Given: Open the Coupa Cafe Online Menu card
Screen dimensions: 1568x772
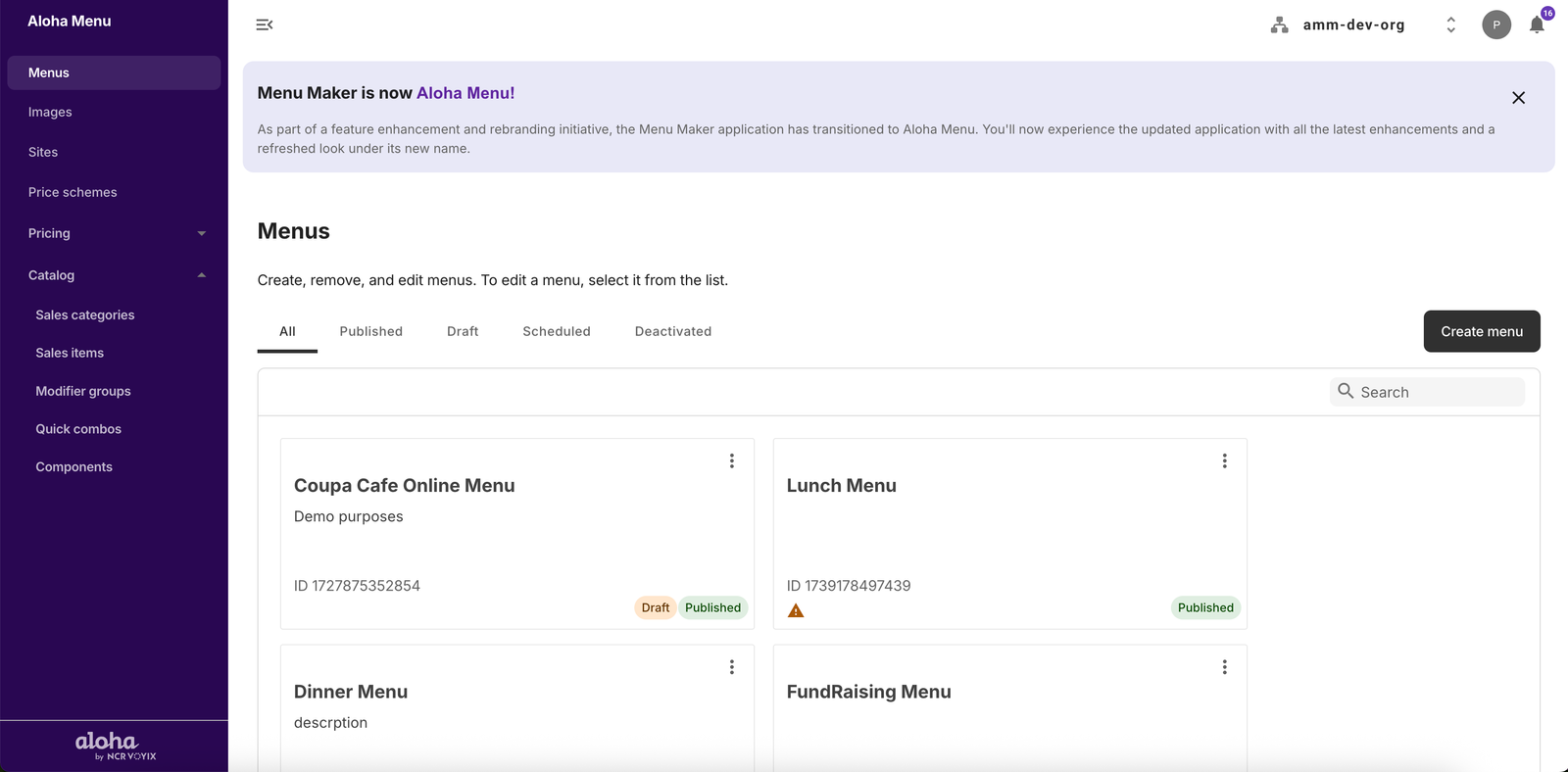Looking at the screenshot, I should coord(517,534).
